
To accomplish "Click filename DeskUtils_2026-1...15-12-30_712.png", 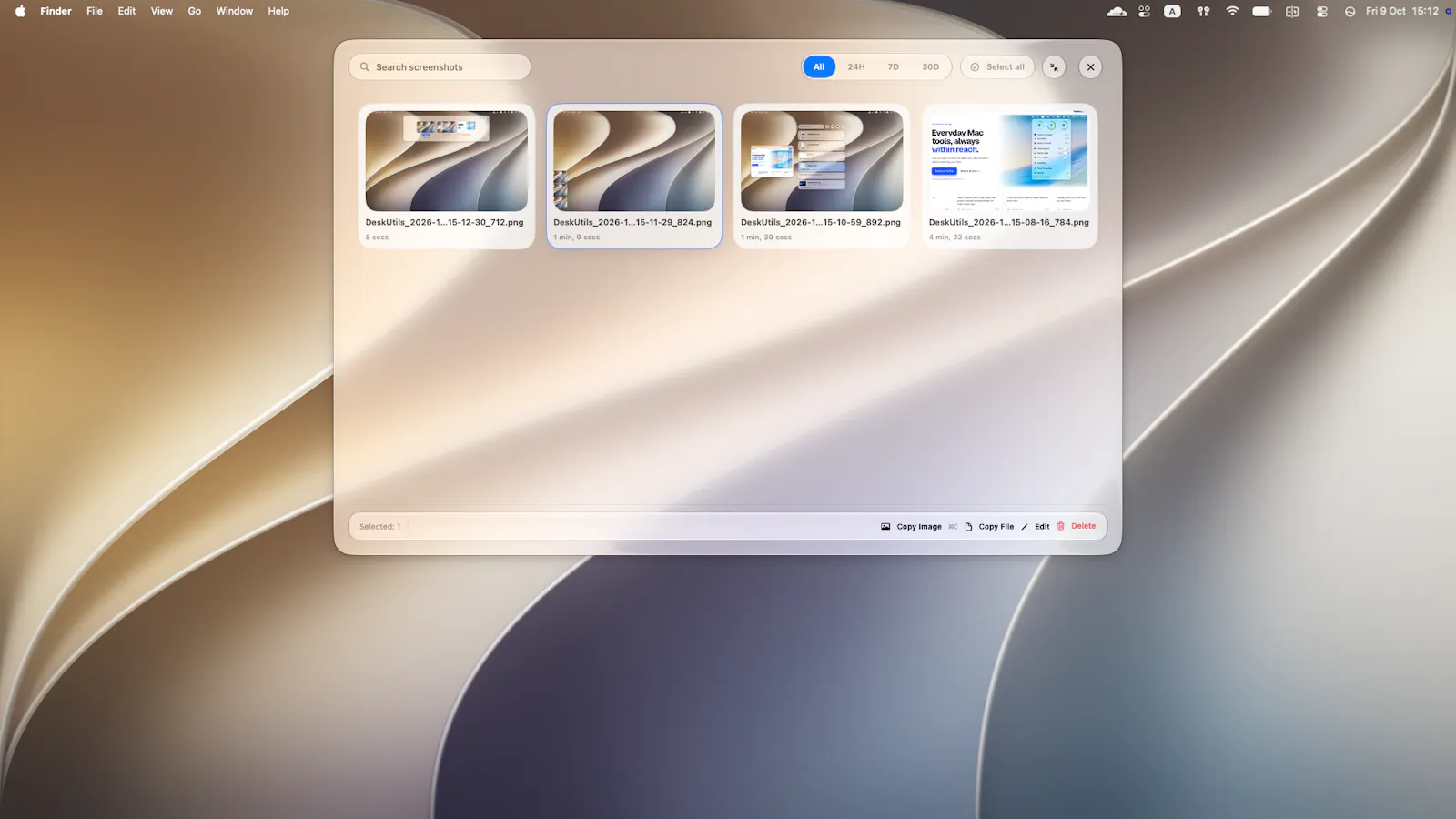I will click(x=444, y=222).
